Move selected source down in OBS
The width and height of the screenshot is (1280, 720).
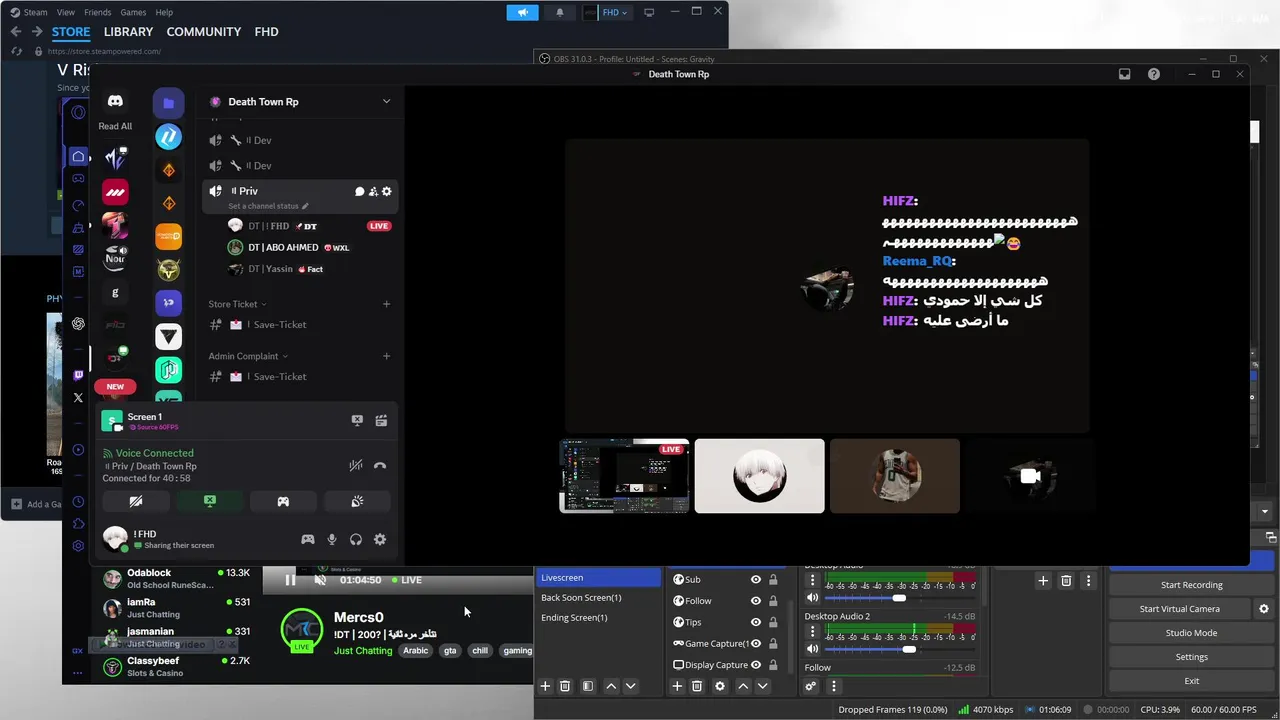click(x=763, y=686)
